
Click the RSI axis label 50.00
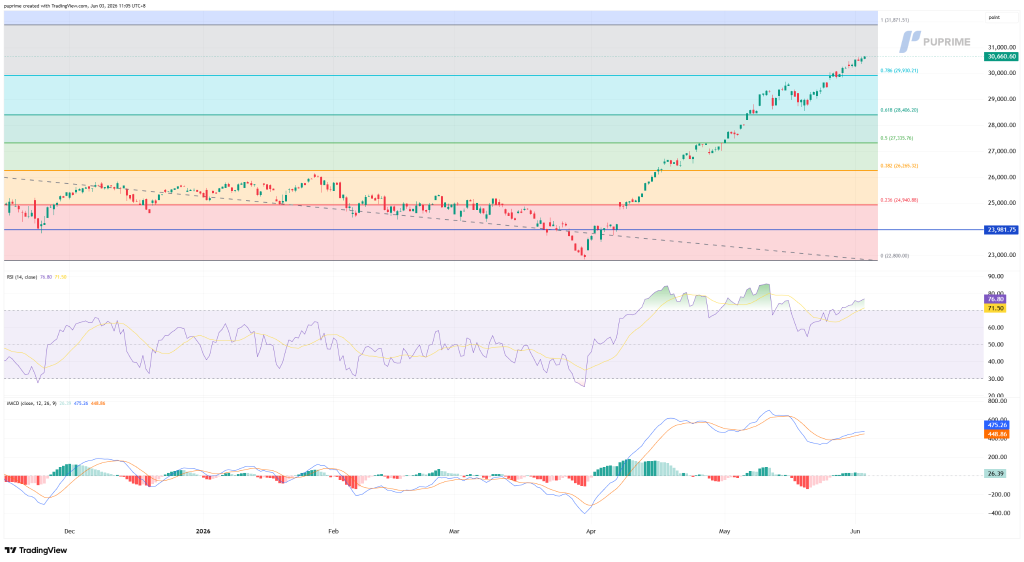point(995,345)
